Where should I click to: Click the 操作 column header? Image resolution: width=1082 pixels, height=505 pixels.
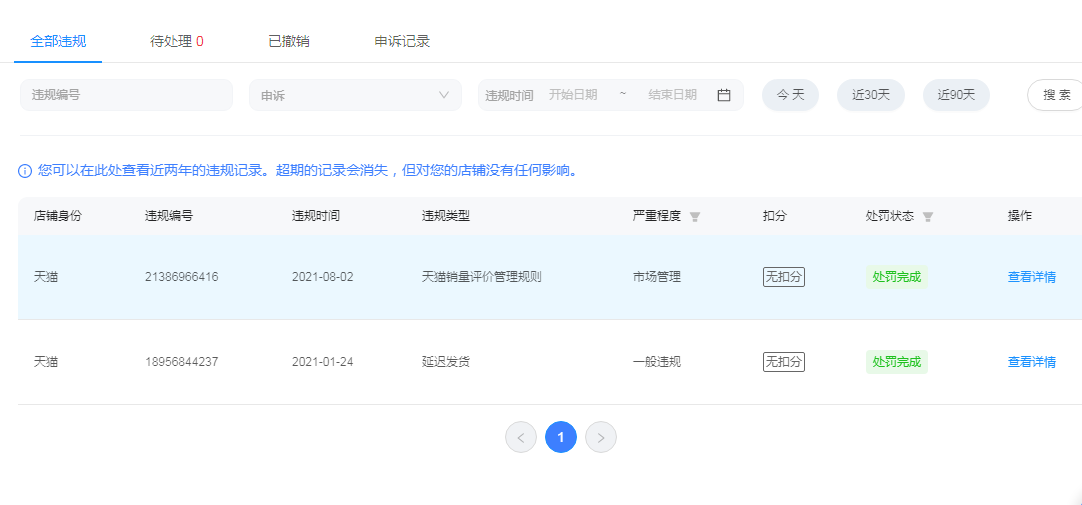1020,216
